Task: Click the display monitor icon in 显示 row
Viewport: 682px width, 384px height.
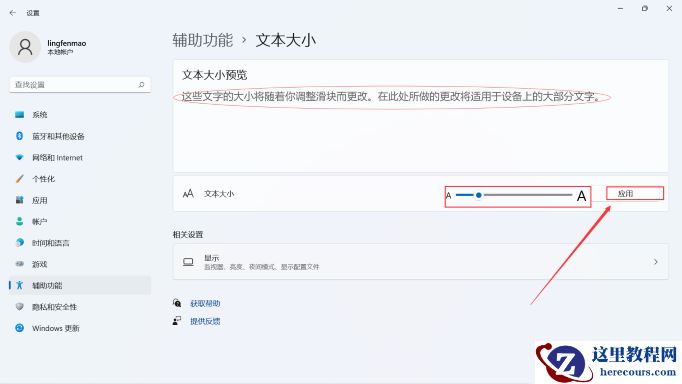Action: pyautogui.click(x=188, y=262)
